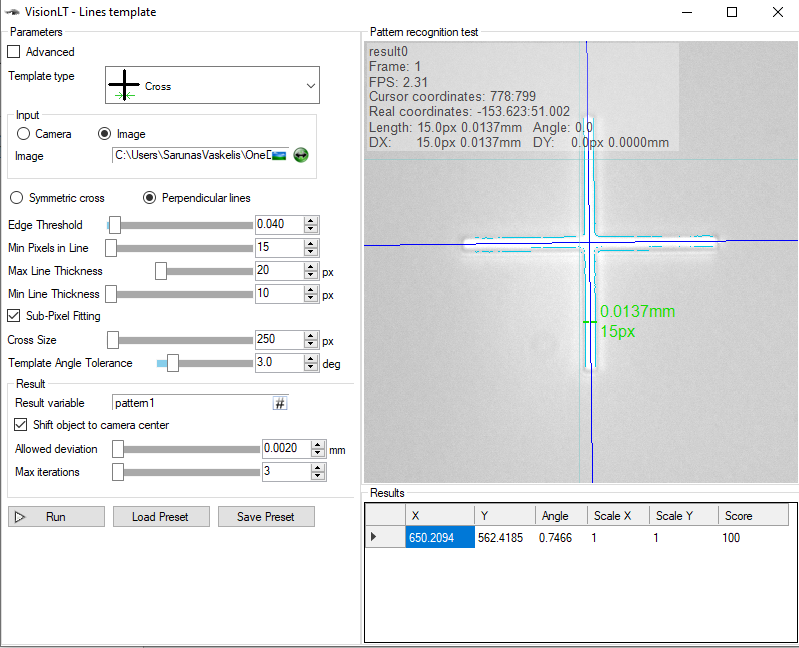Choose the Symmetric cross option
Screen dimensions: 799x648
coord(16,198)
